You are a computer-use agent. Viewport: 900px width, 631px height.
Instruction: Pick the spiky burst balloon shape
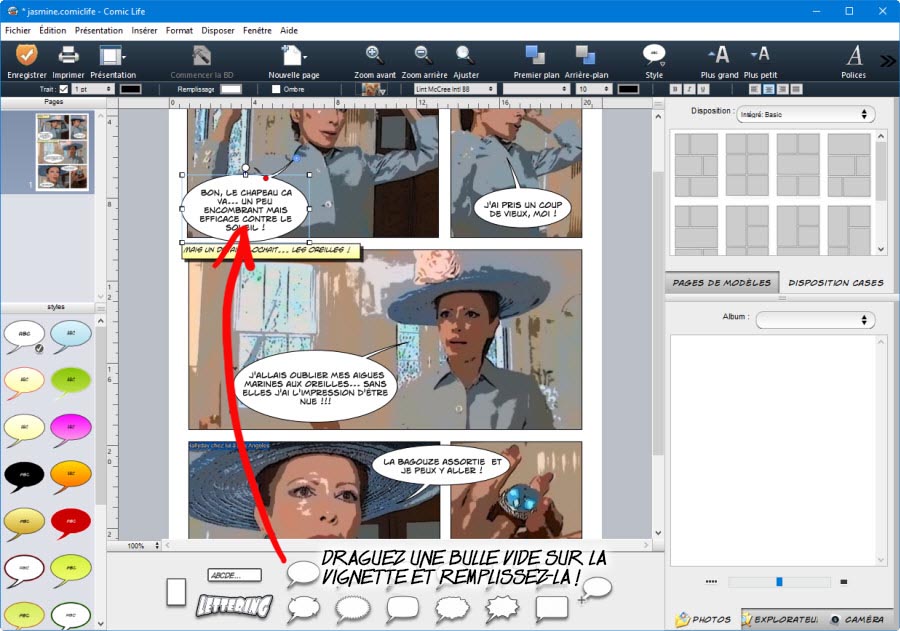502,609
